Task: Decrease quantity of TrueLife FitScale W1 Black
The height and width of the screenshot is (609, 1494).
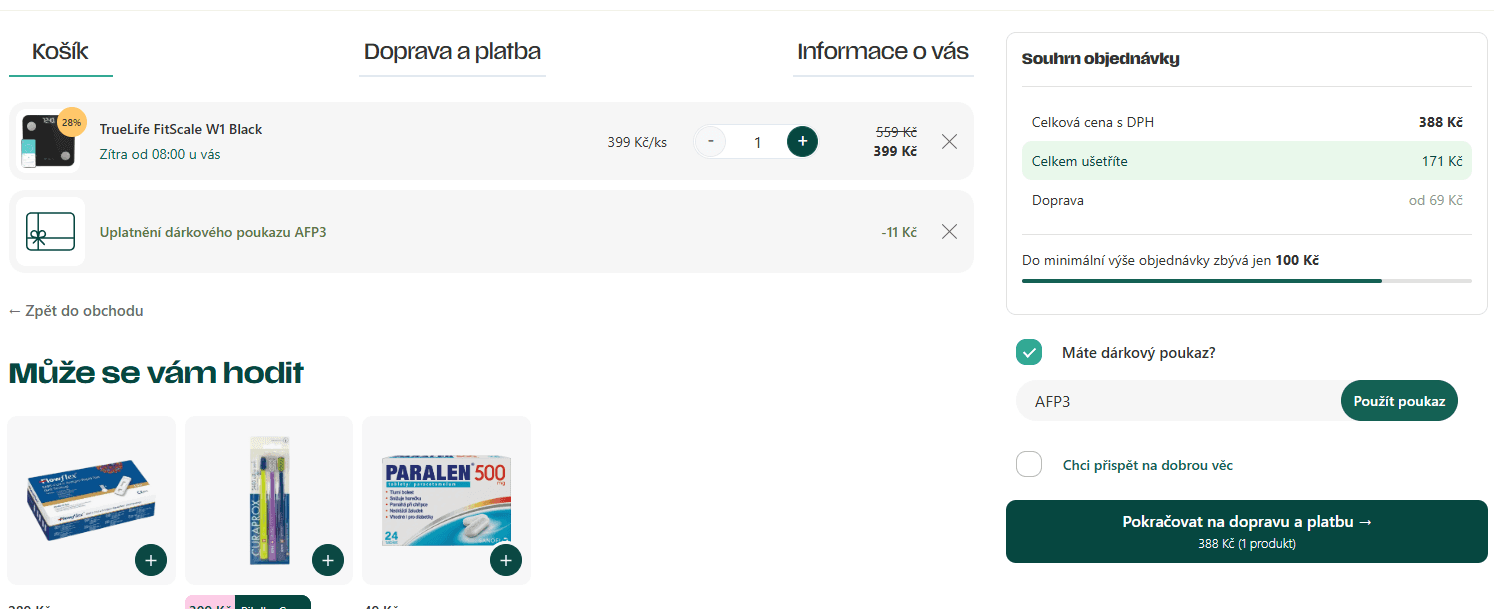Action: point(710,141)
